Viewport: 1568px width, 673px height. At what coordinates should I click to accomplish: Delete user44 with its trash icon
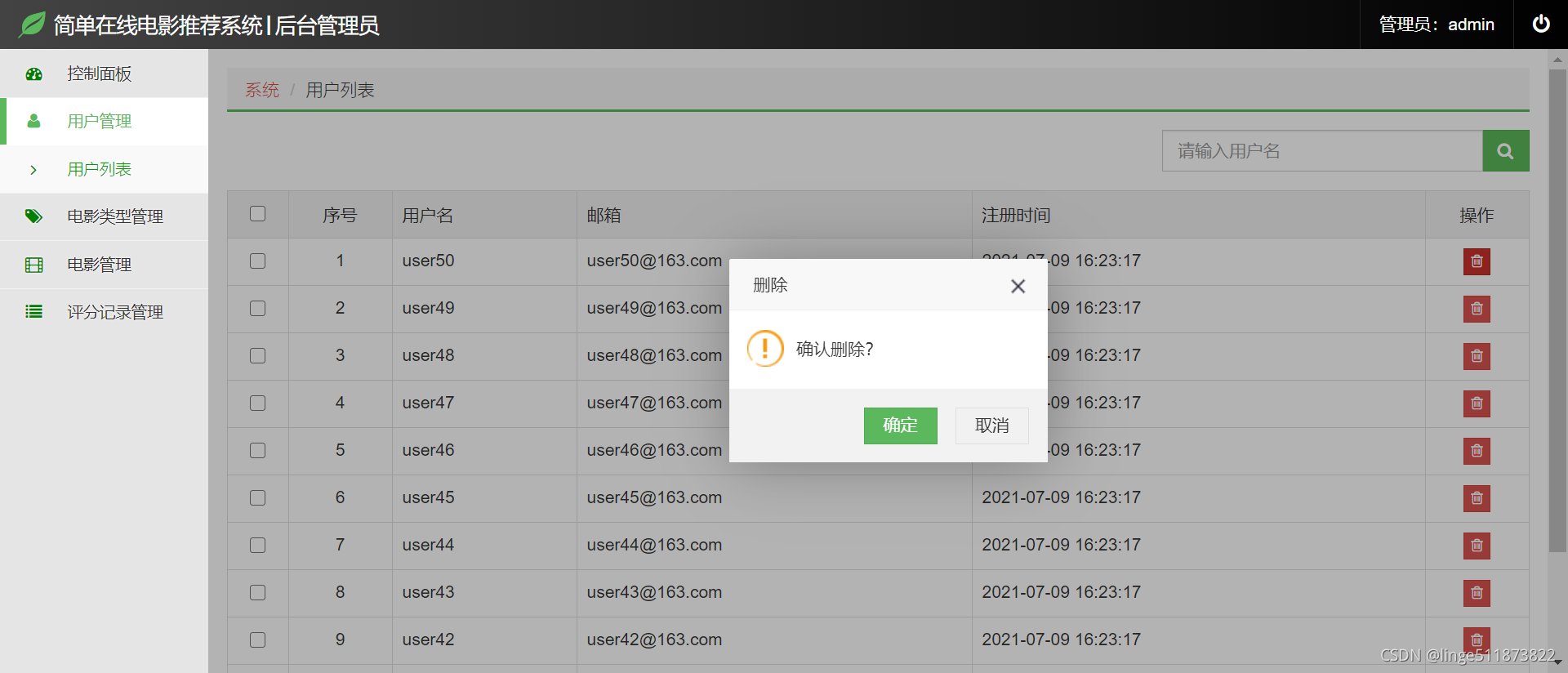1477,546
